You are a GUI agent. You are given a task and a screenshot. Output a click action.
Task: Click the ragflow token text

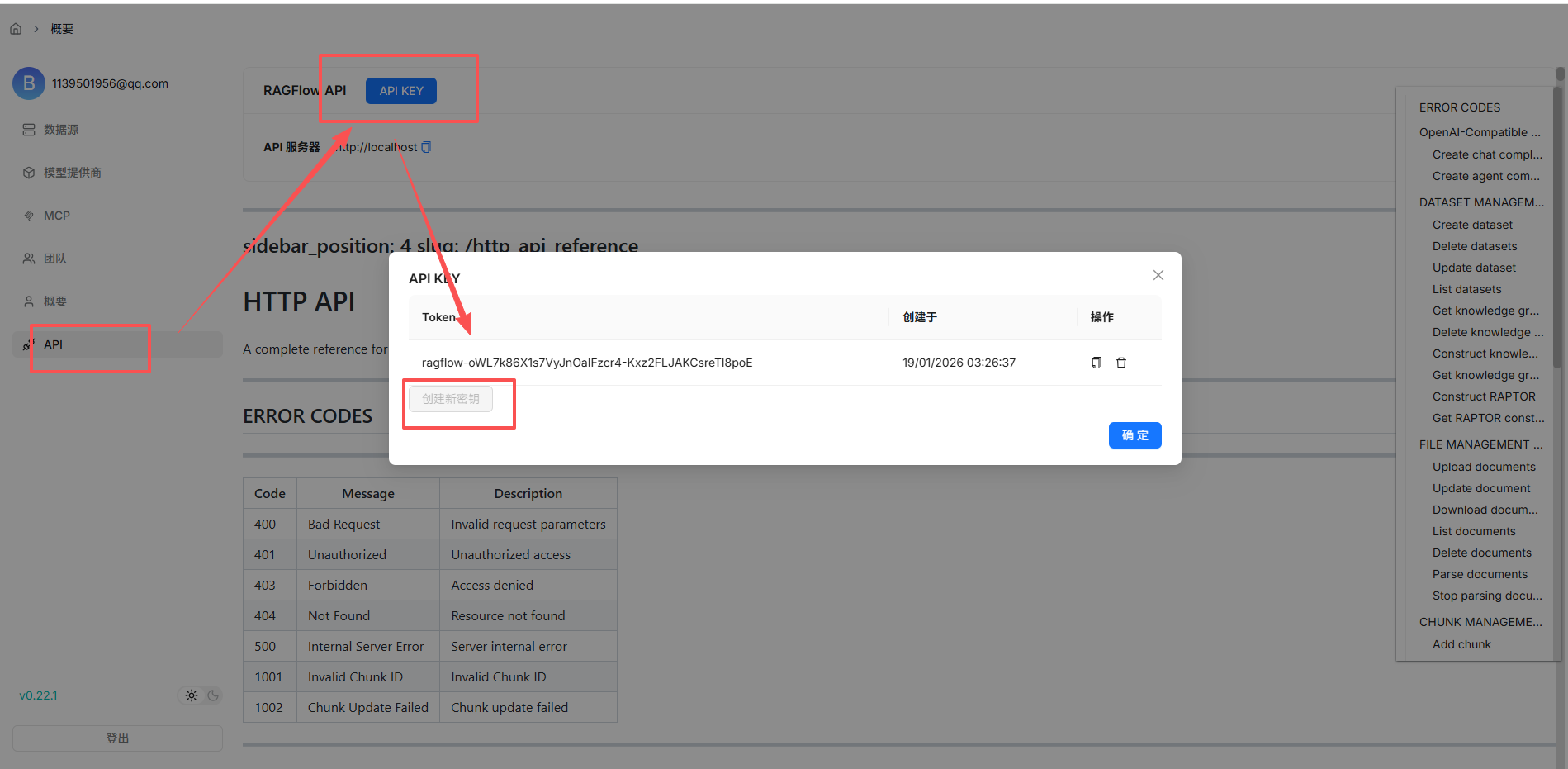pos(587,363)
